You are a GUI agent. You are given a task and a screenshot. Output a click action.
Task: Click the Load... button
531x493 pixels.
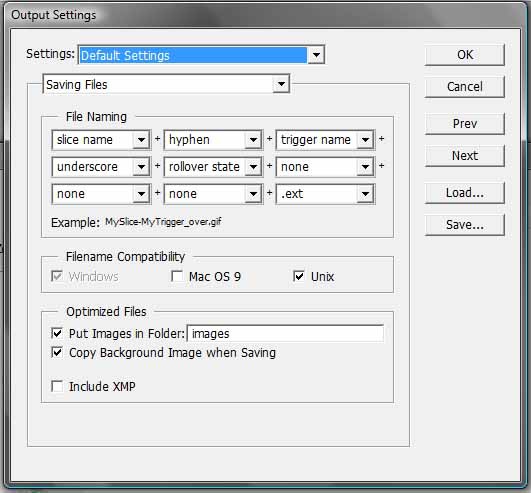coord(465,193)
